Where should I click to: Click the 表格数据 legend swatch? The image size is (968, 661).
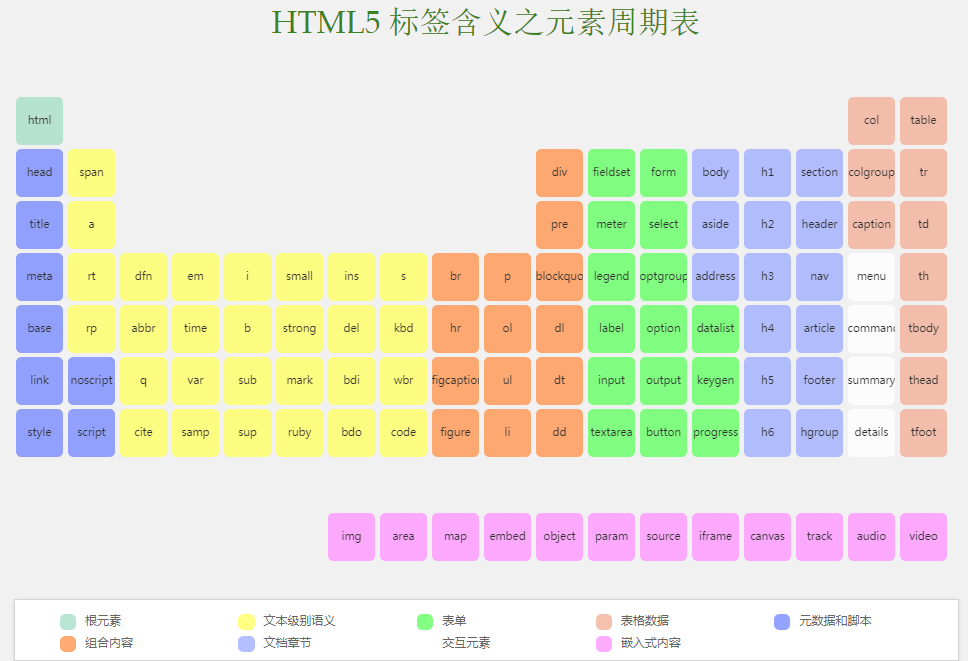point(604,622)
